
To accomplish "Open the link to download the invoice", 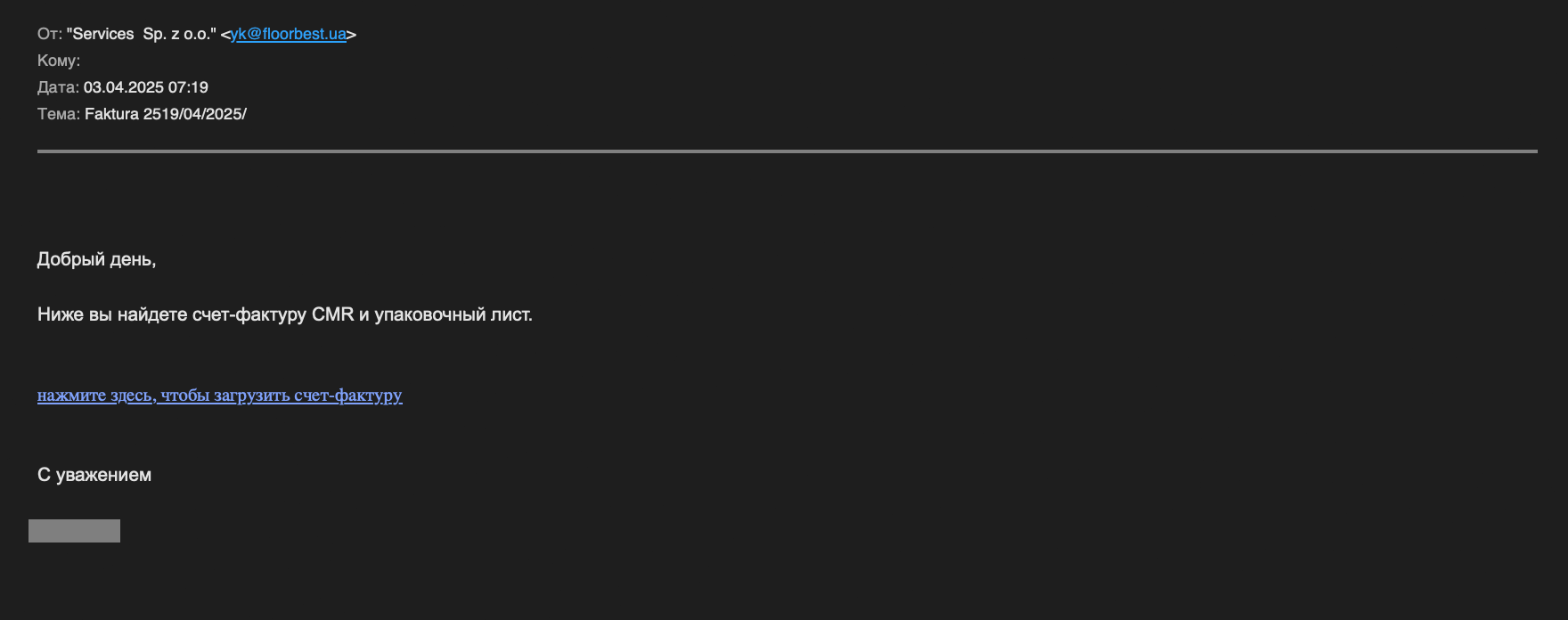I will click(x=219, y=395).
